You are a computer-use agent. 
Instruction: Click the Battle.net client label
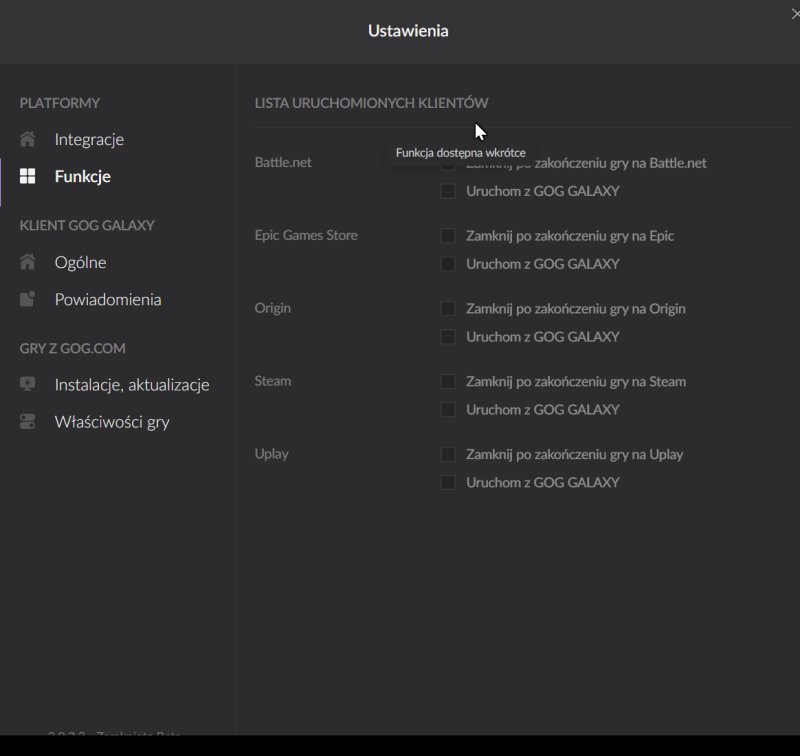[283, 162]
